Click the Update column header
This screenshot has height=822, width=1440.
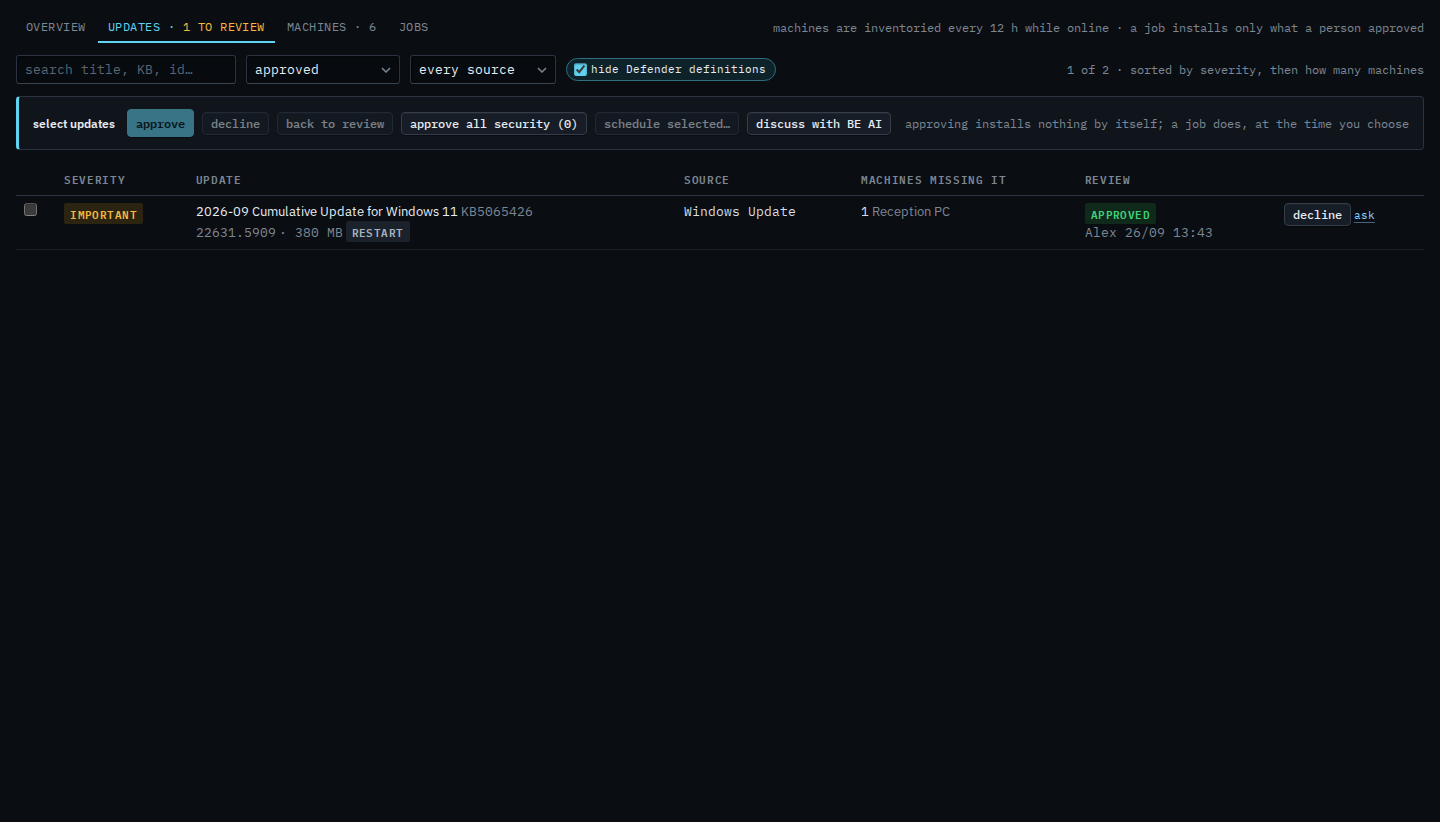(x=218, y=180)
